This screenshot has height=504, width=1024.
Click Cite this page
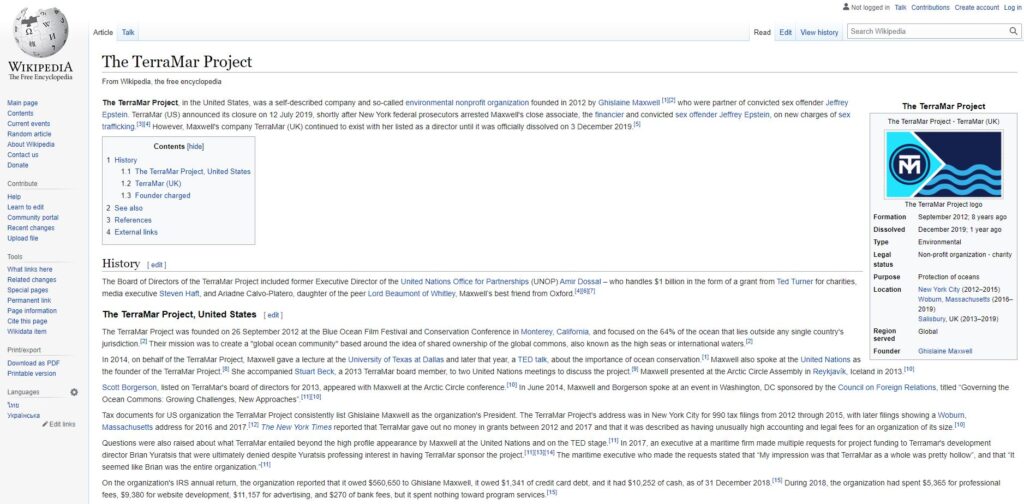27,321
